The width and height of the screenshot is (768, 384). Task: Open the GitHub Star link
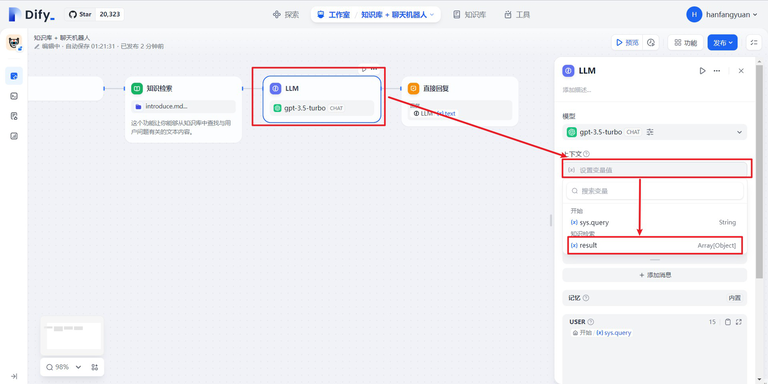(x=94, y=15)
